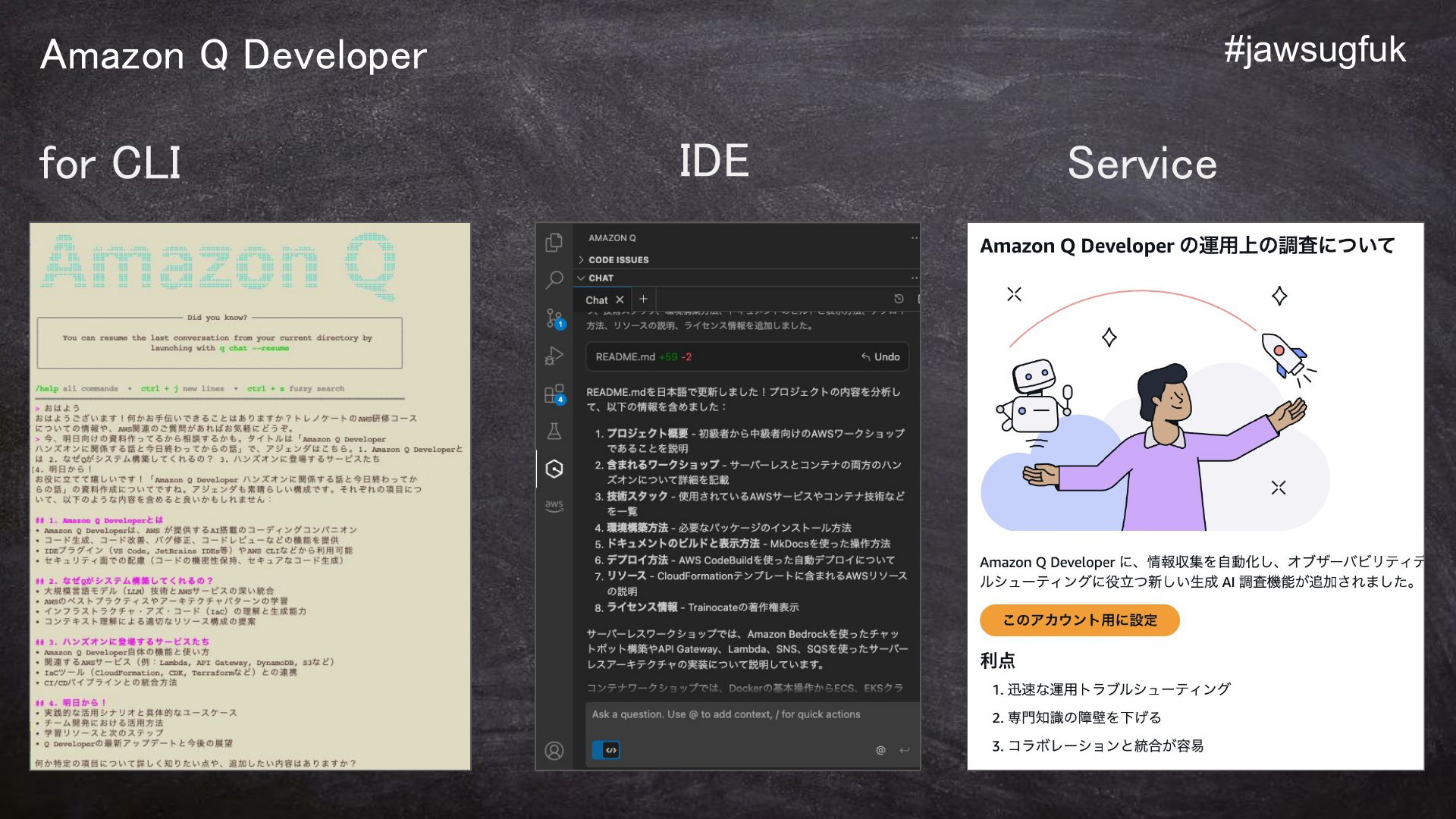
Task: Open the AMAZON Q panel more actions ellipsis
Action: (914, 238)
